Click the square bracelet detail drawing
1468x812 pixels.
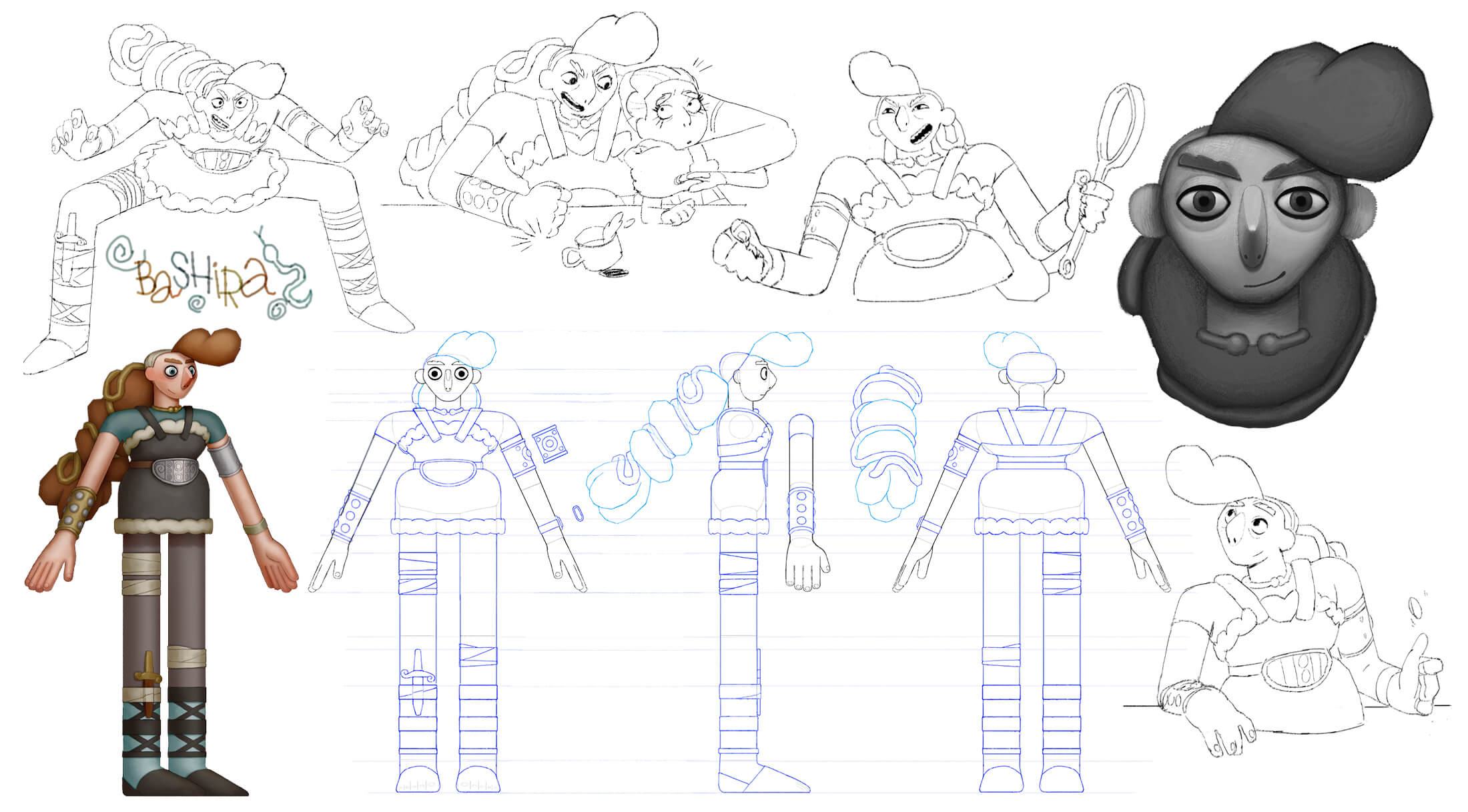(550, 444)
